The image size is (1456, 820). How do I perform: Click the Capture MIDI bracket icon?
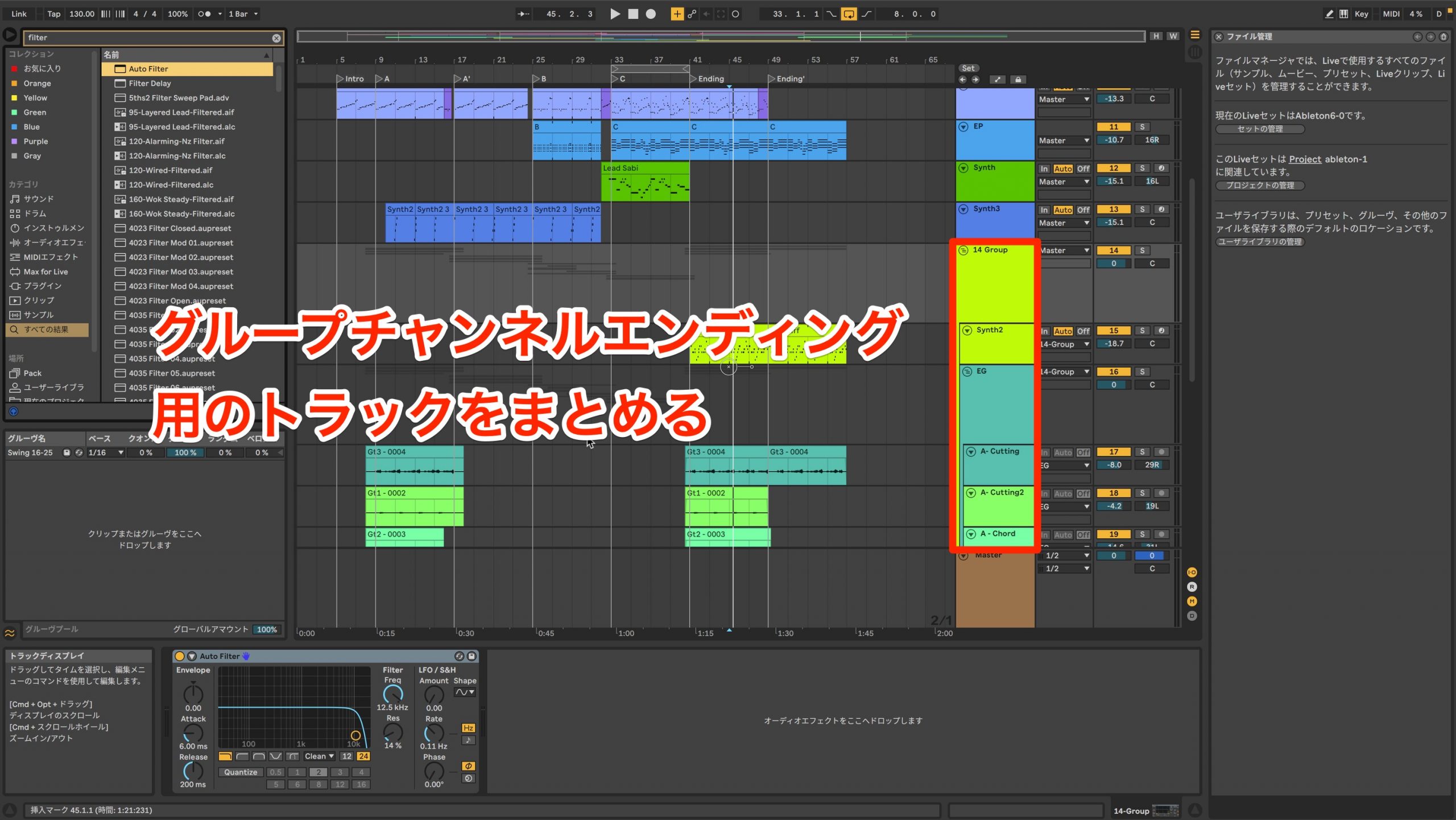point(721,14)
